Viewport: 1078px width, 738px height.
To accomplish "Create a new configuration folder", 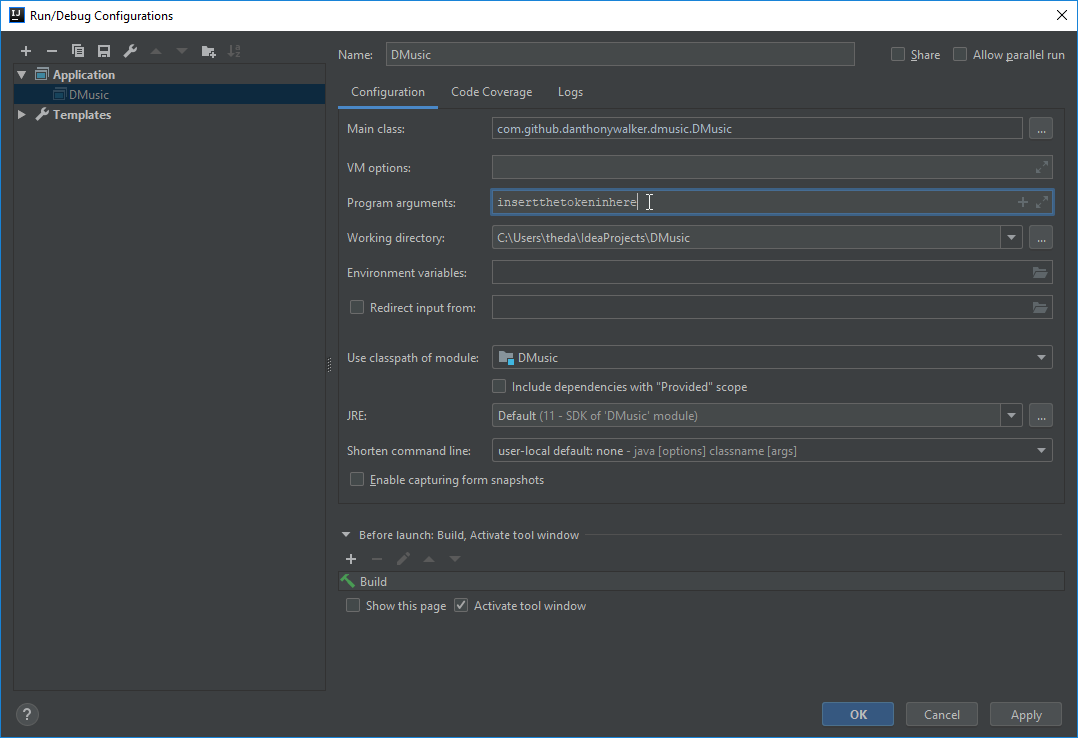I will (x=208, y=51).
